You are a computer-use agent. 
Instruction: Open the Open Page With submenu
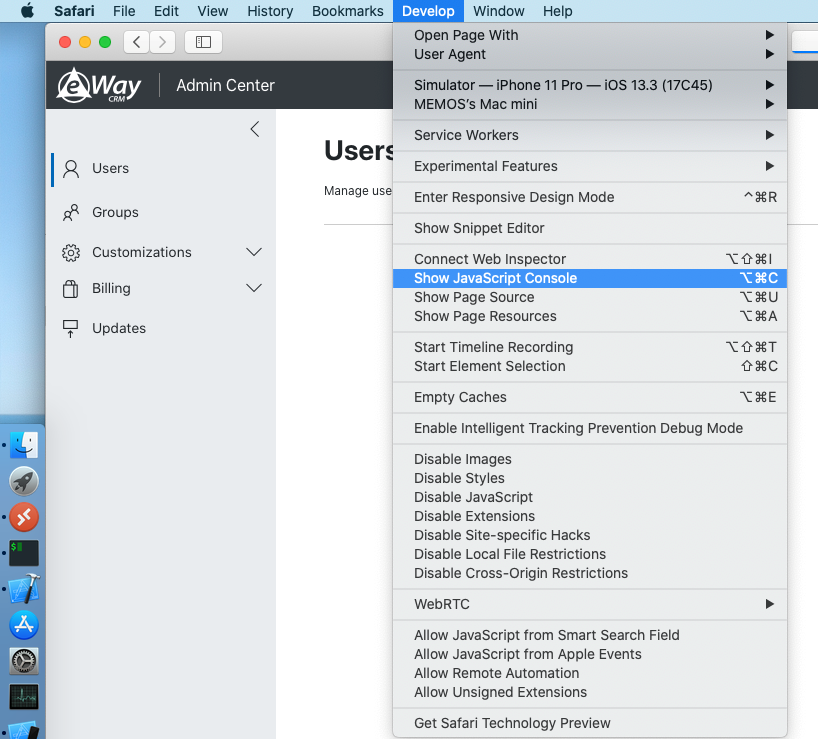click(590, 35)
